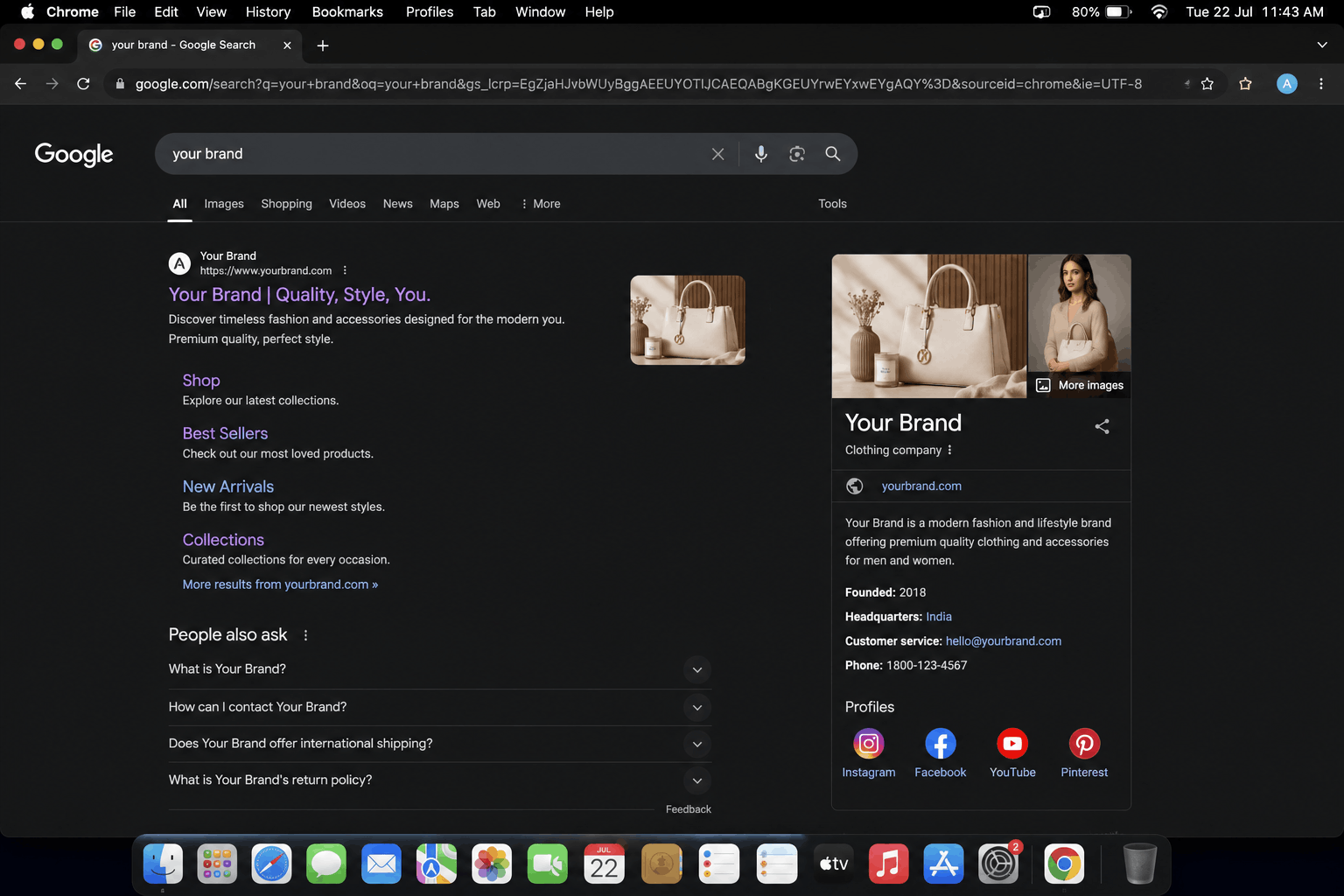Open the tab search chevron in Chrome

pos(1321,45)
